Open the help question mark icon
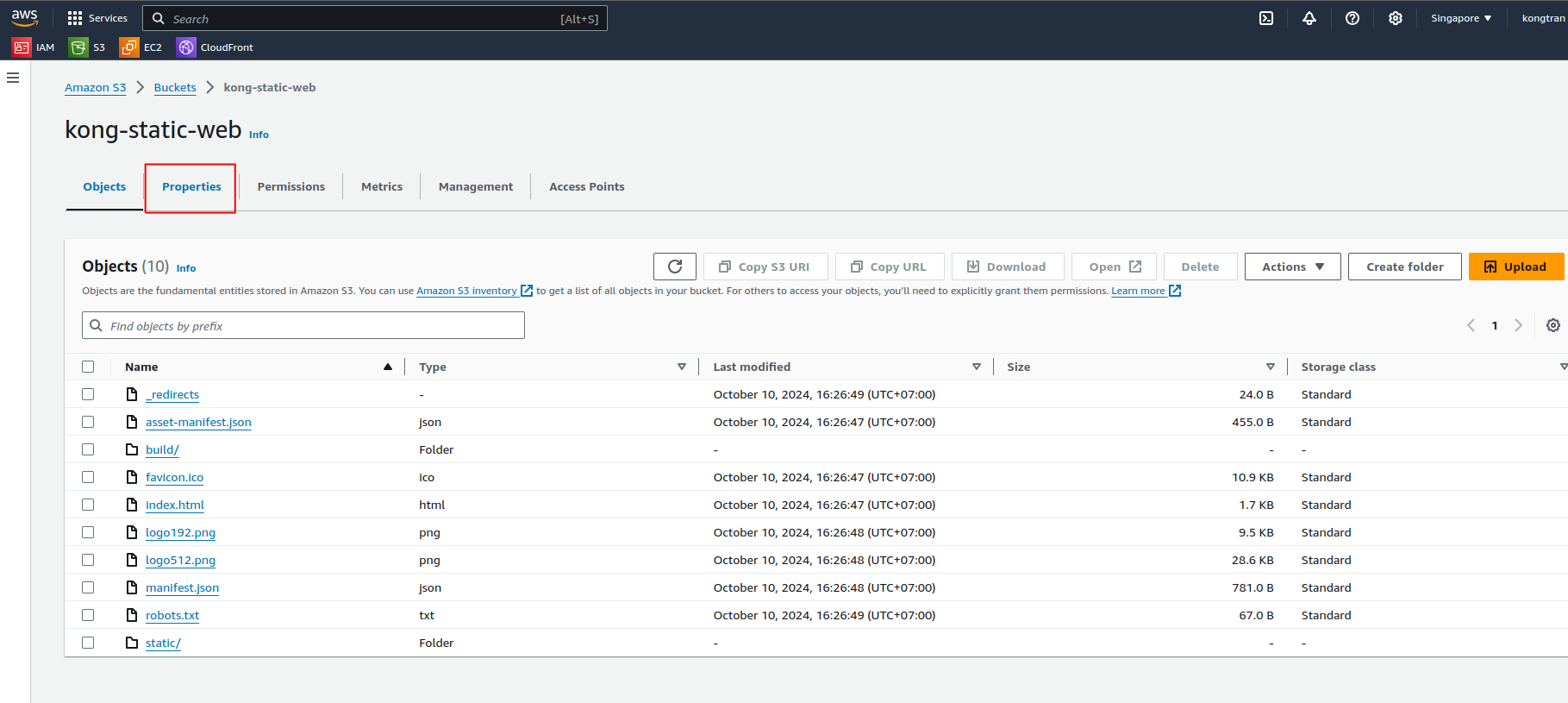The width and height of the screenshot is (1568, 703). pos(1352,18)
